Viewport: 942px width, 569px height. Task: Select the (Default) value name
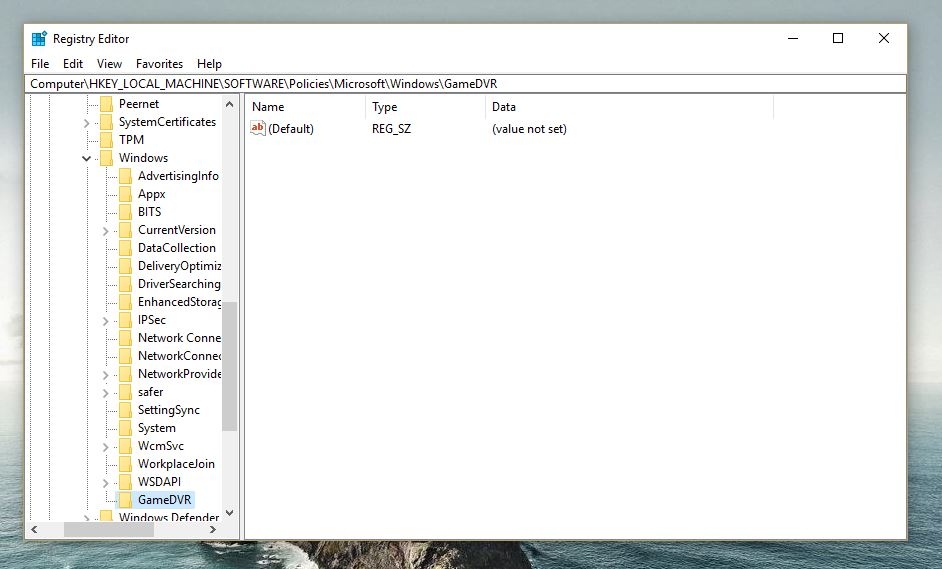pyautogui.click(x=291, y=129)
